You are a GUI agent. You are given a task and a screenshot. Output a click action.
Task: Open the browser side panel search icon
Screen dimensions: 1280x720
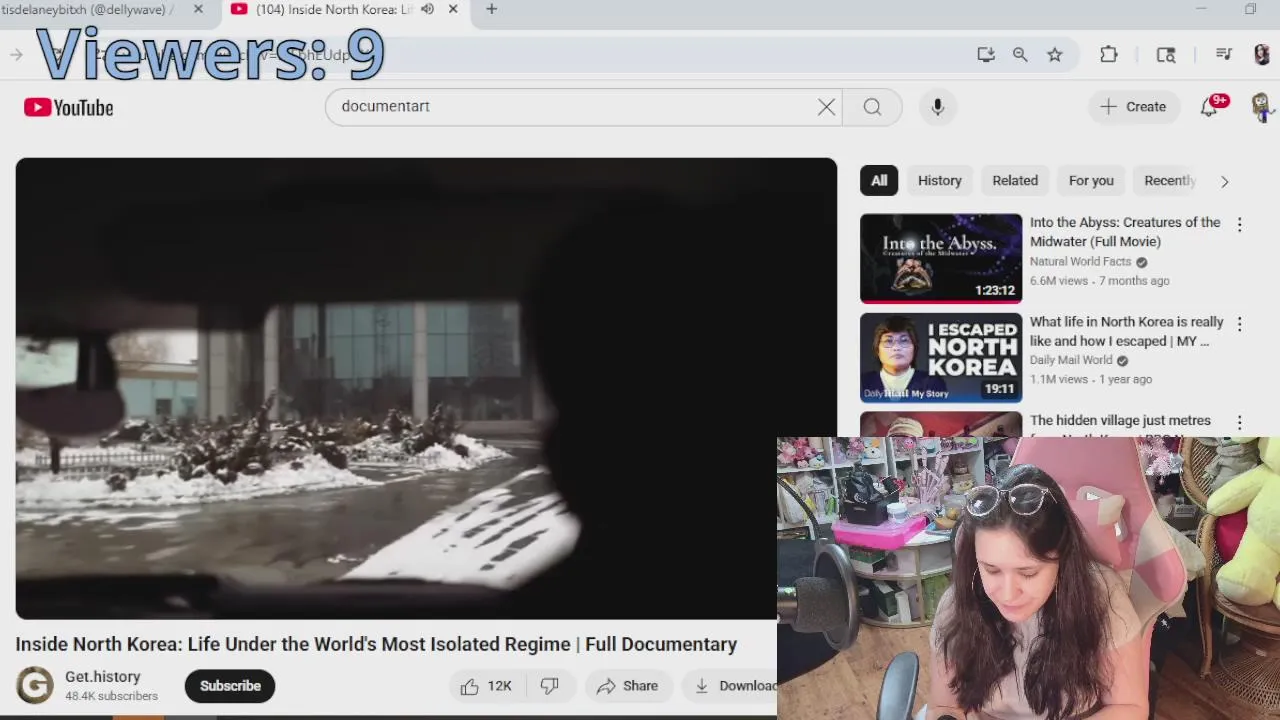tap(1166, 55)
